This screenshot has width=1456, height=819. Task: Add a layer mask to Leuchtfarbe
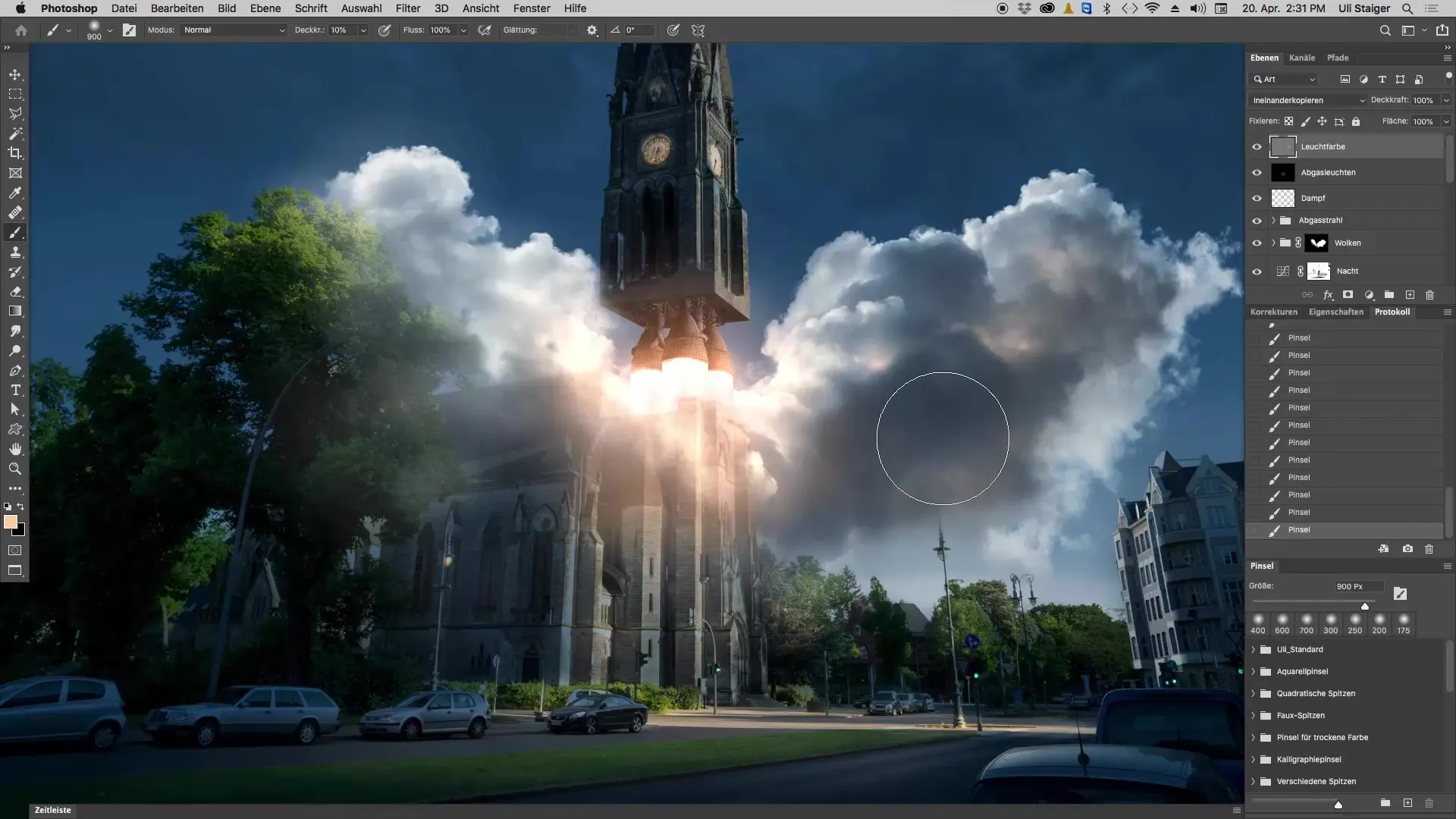(x=1348, y=295)
